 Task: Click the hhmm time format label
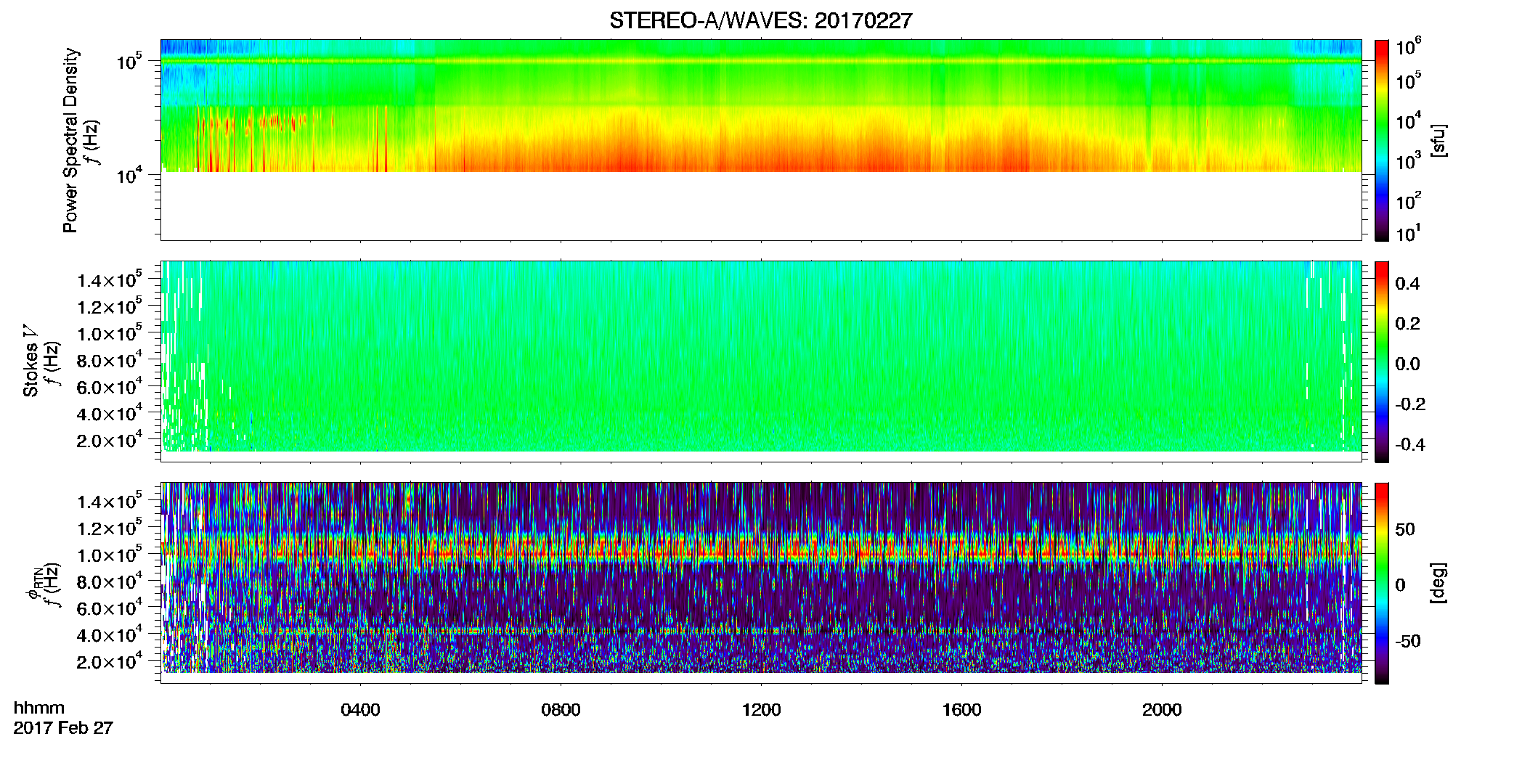[x=39, y=708]
